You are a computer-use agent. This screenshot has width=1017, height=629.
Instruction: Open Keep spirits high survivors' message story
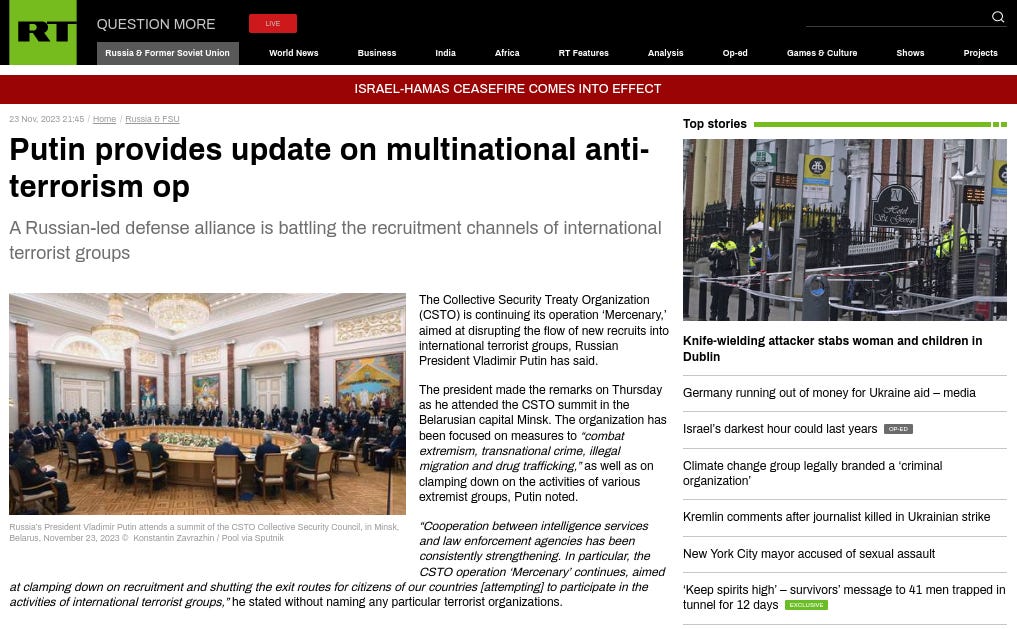pyautogui.click(x=844, y=597)
